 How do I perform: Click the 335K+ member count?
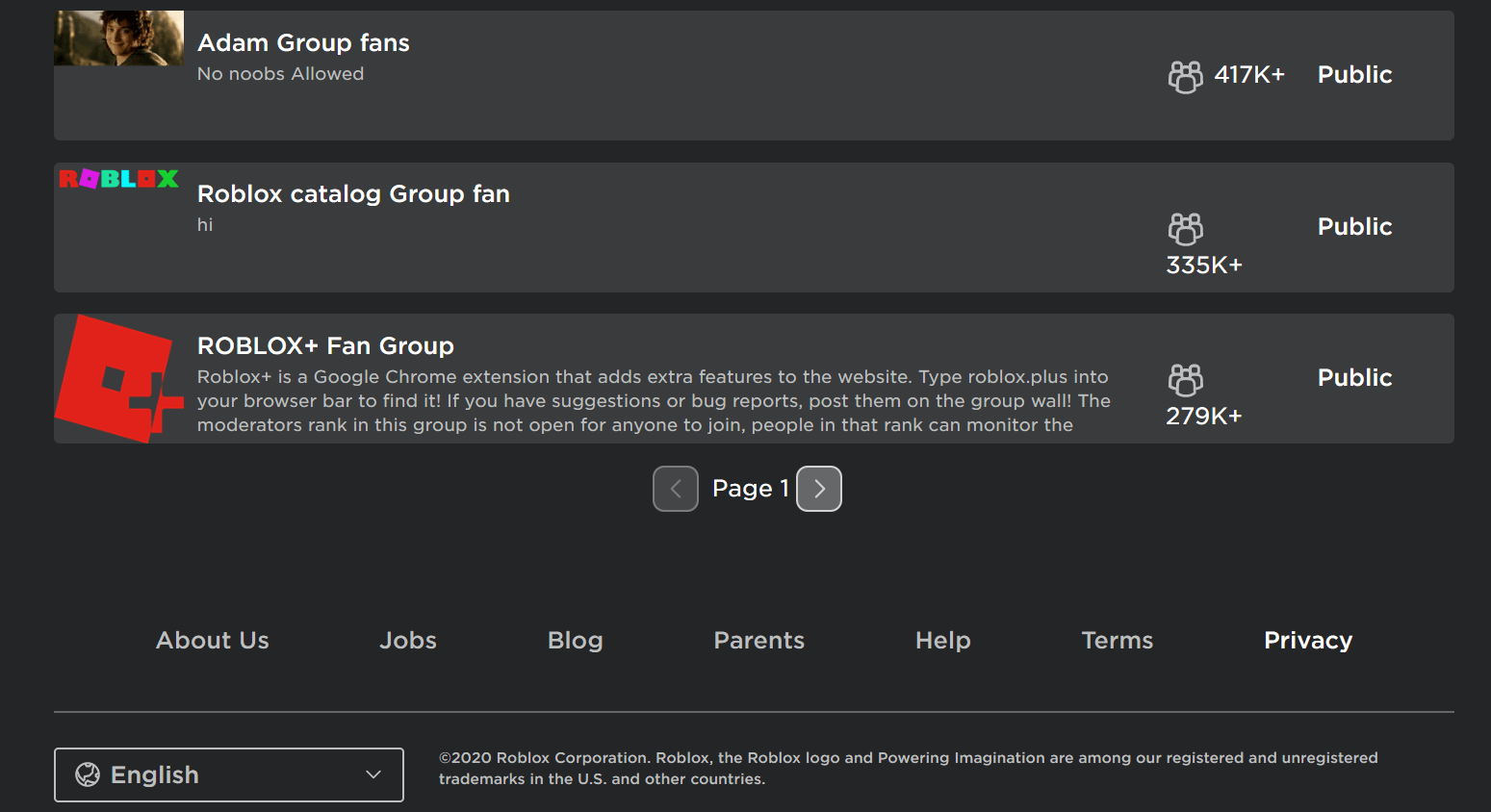pos(1204,266)
